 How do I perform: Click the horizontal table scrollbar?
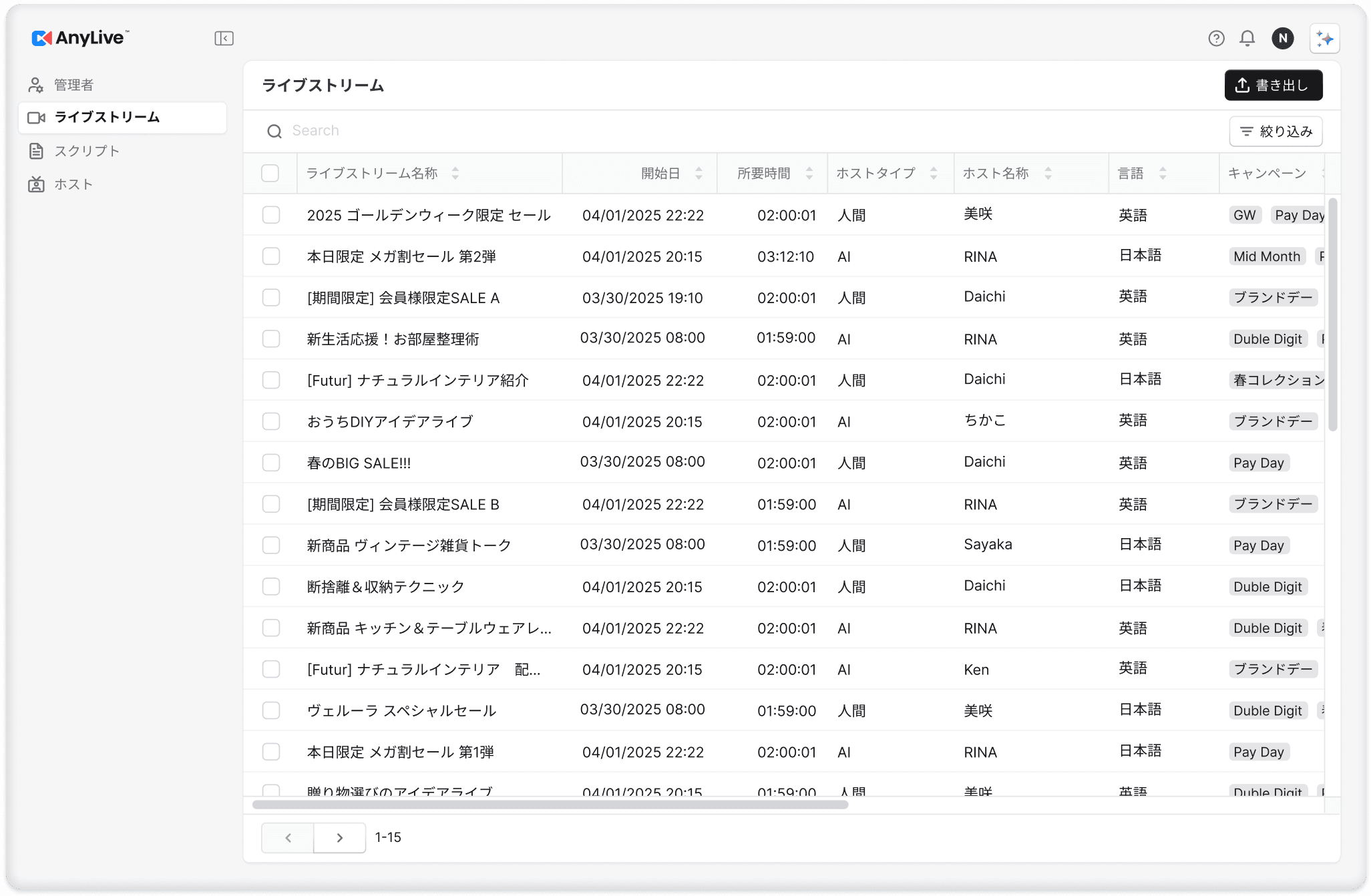tap(550, 805)
